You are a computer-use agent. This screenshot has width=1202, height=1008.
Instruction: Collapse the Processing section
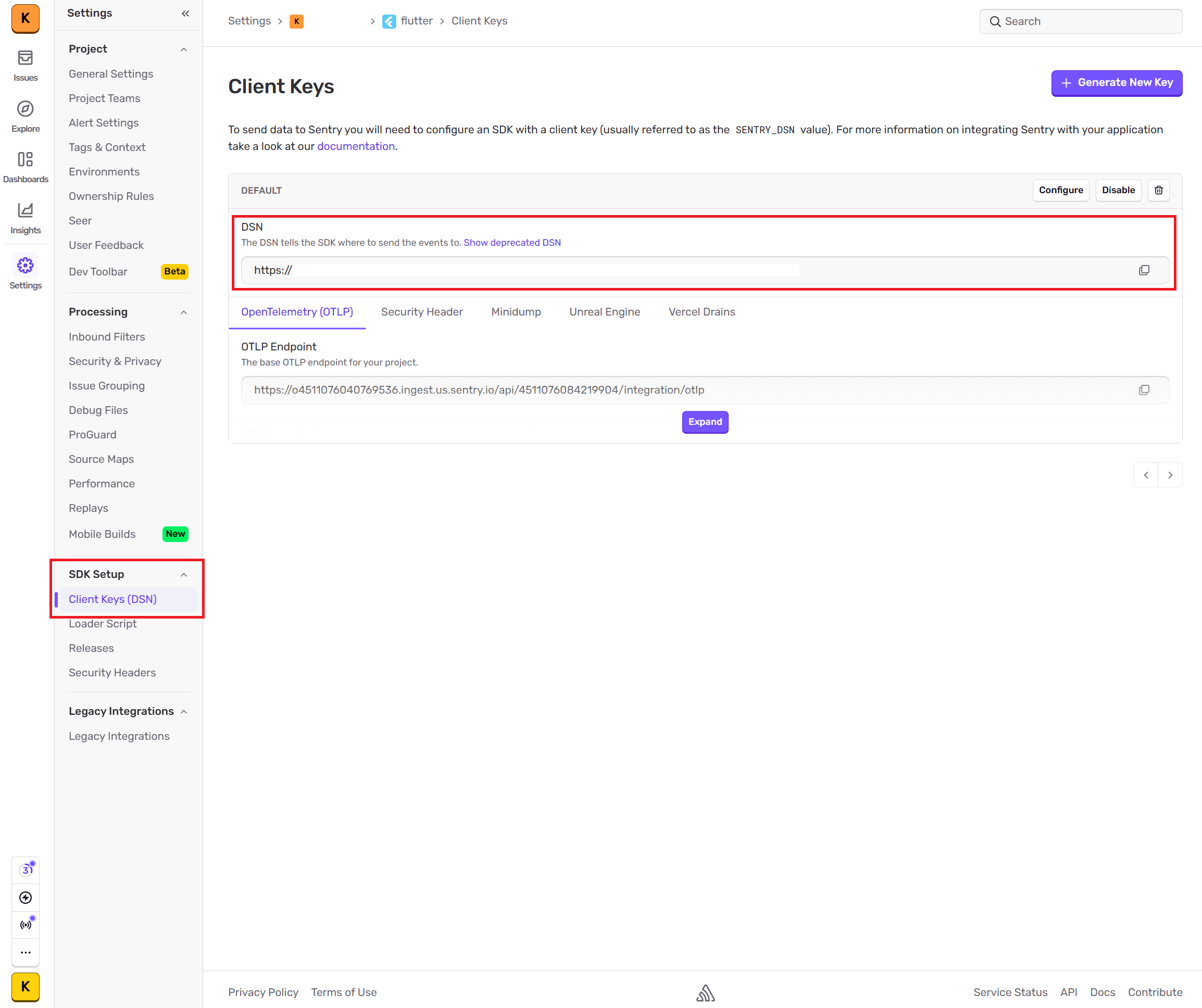(x=184, y=312)
